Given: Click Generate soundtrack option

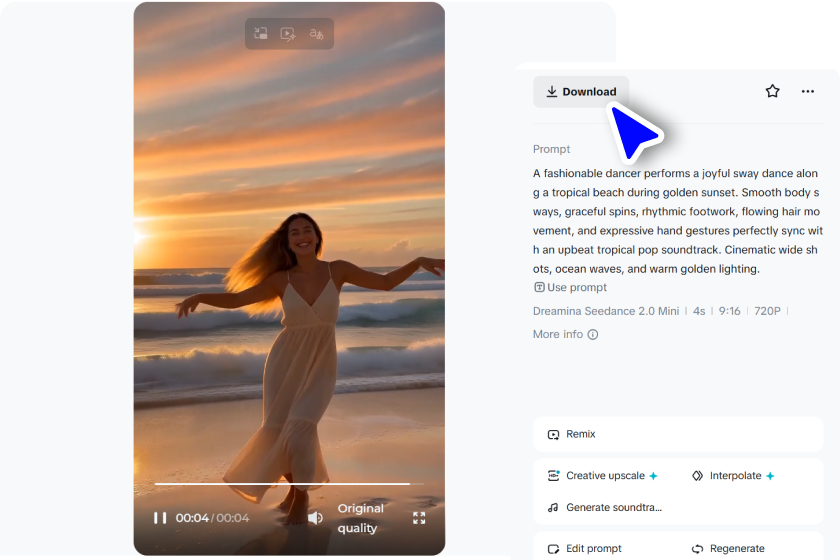Looking at the screenshot, I should (x=604, y=507).
